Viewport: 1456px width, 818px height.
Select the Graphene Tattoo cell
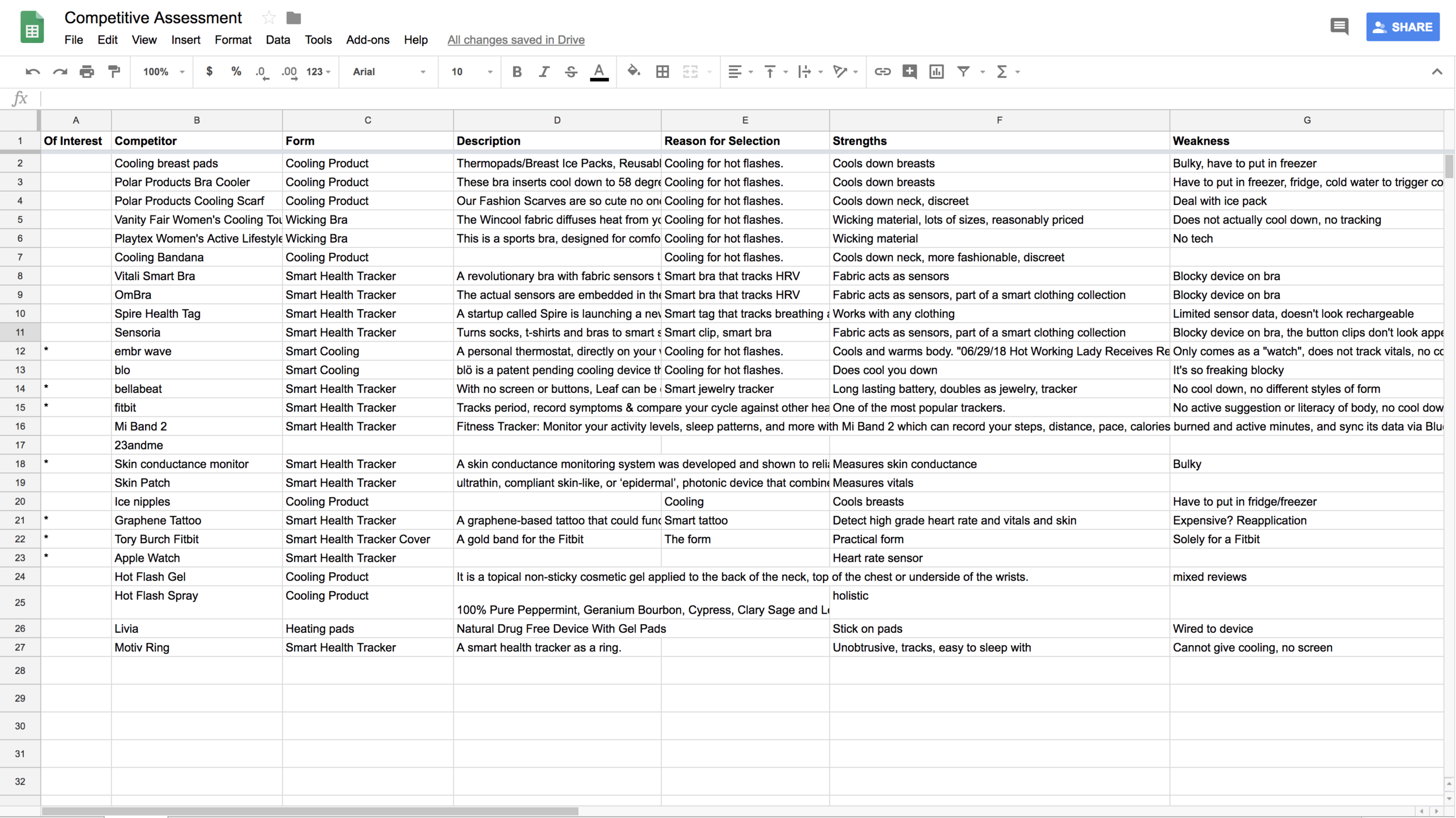[x=197, y=520]
